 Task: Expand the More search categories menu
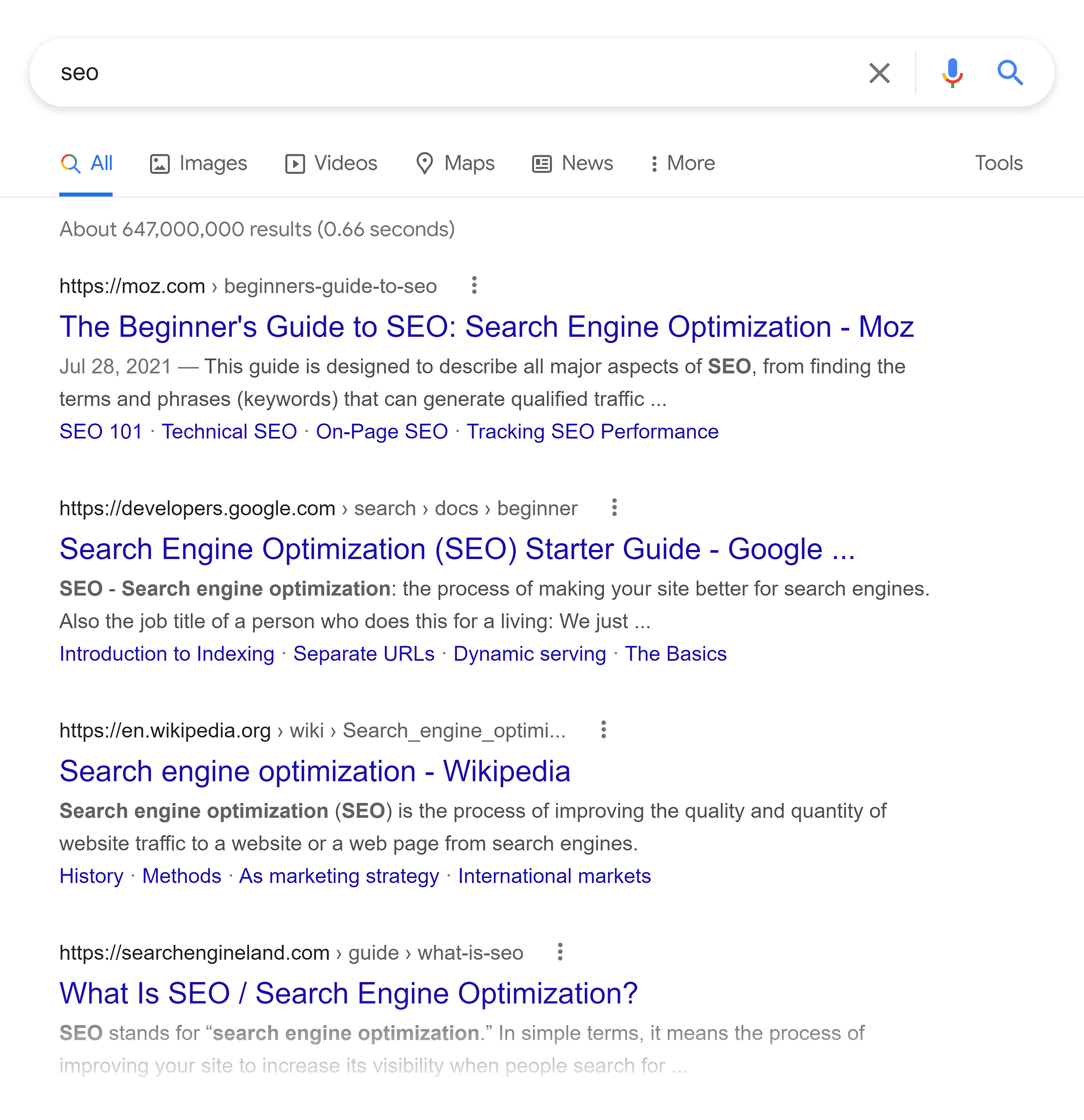coord(682,164)
